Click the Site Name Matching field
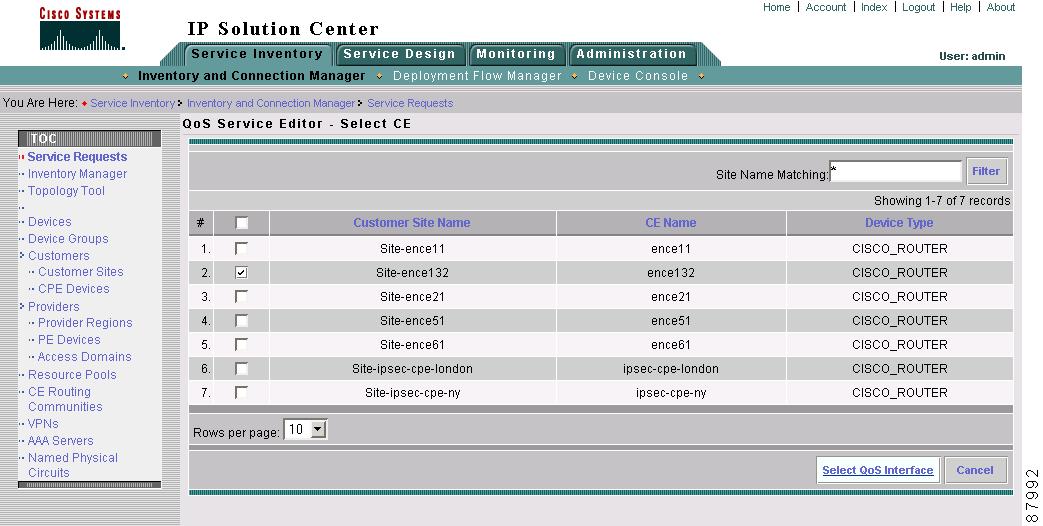Image resolution: width=1043 pixels, height=526 pixels. (895, 172)
